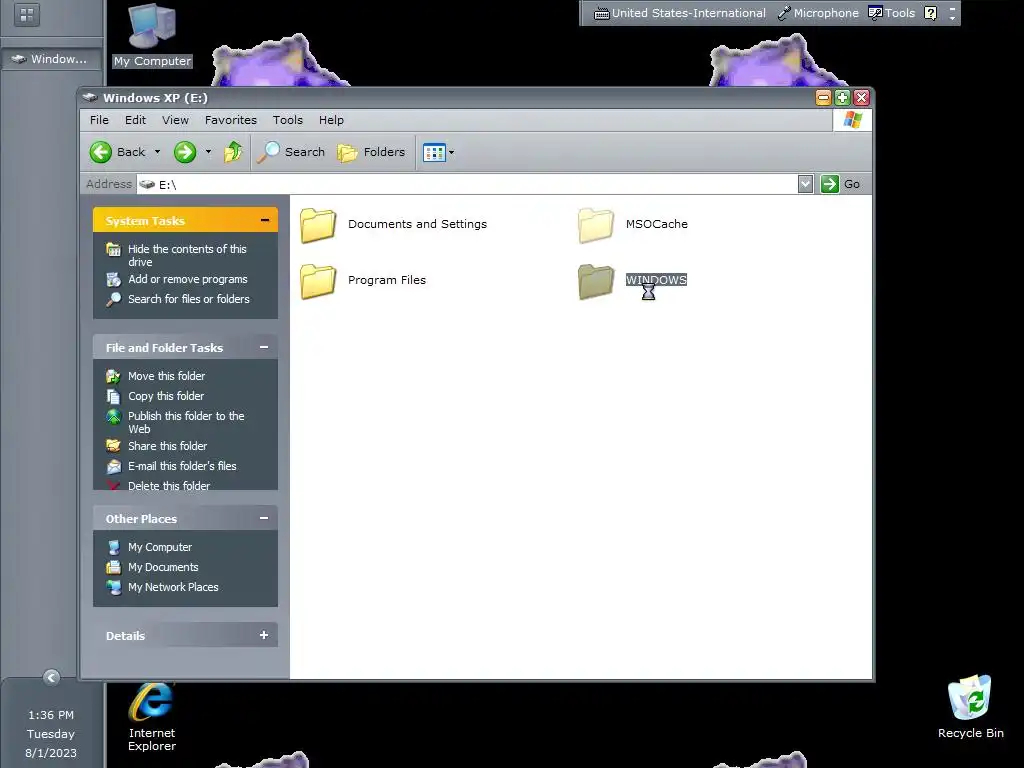Screen dimensions: 1024x768
Task: Click Search for files or folders link
Action: (189, 299)
